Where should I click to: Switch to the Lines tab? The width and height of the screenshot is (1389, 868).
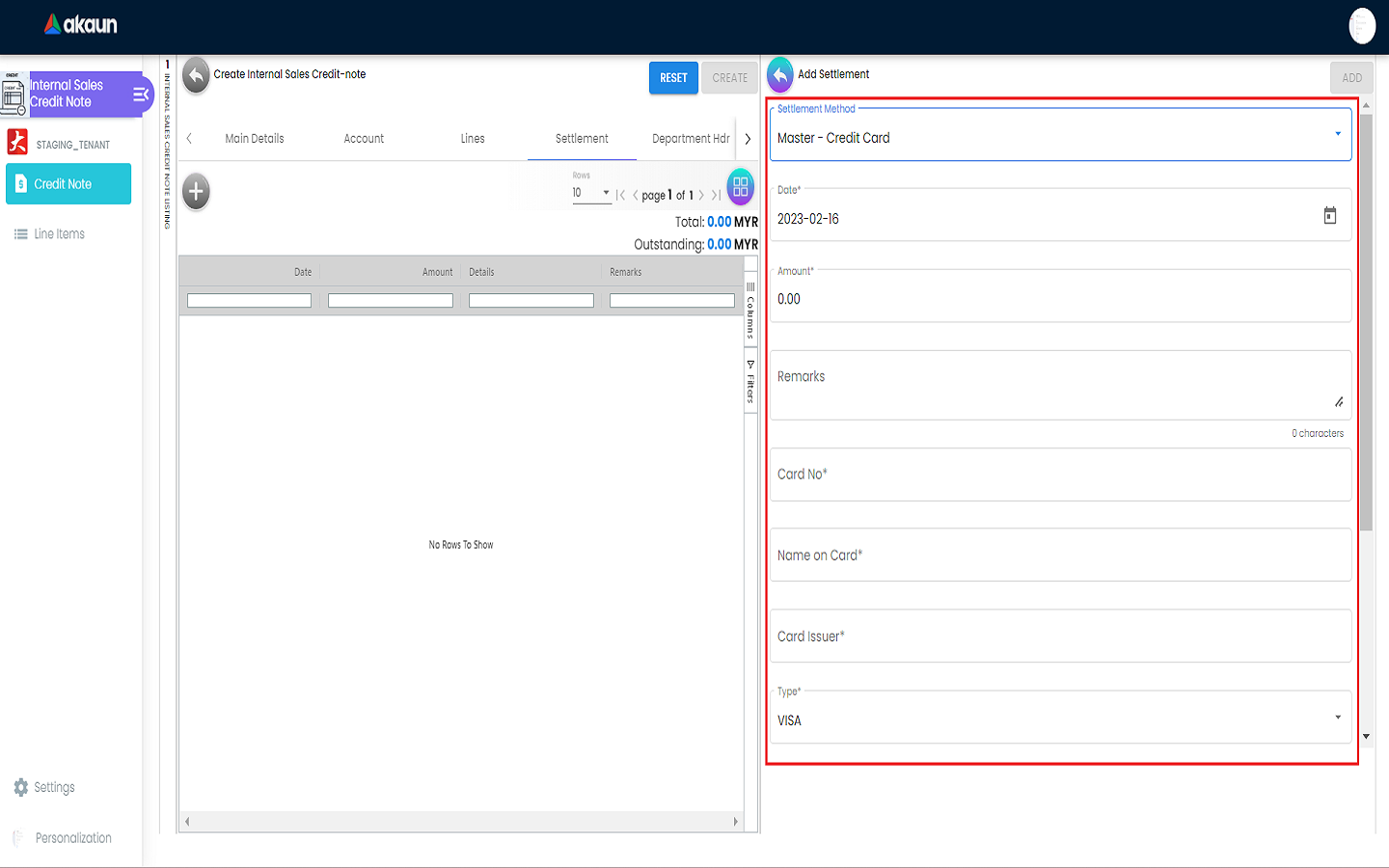[x=473, y=139]
